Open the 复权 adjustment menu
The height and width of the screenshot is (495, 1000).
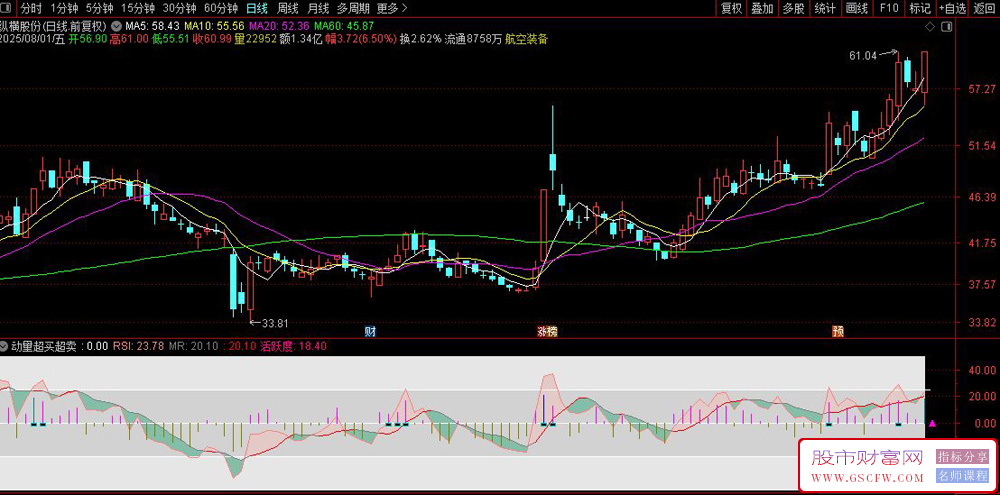point(731,8)
